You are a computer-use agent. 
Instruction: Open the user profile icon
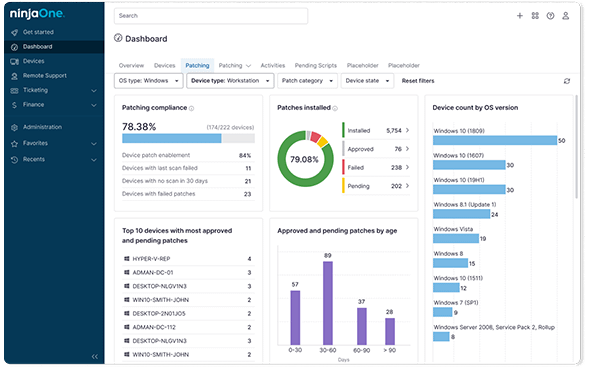(x=565, y=16)
